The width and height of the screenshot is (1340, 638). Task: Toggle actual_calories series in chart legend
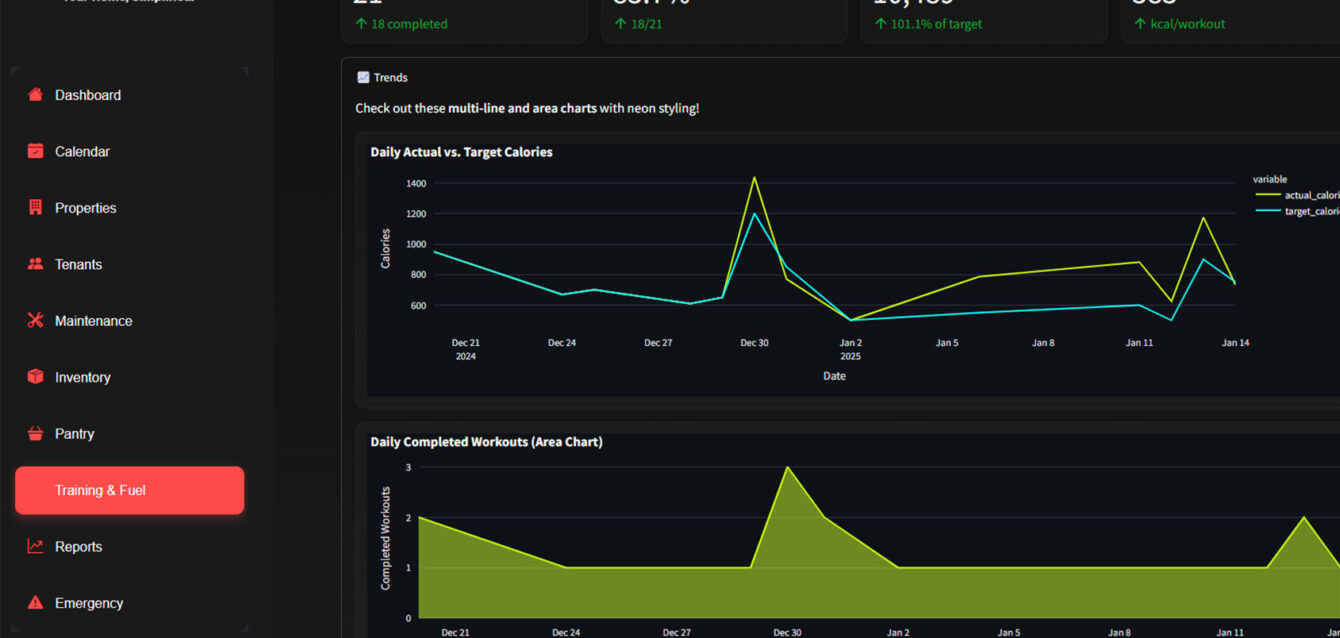point(1311,195)
